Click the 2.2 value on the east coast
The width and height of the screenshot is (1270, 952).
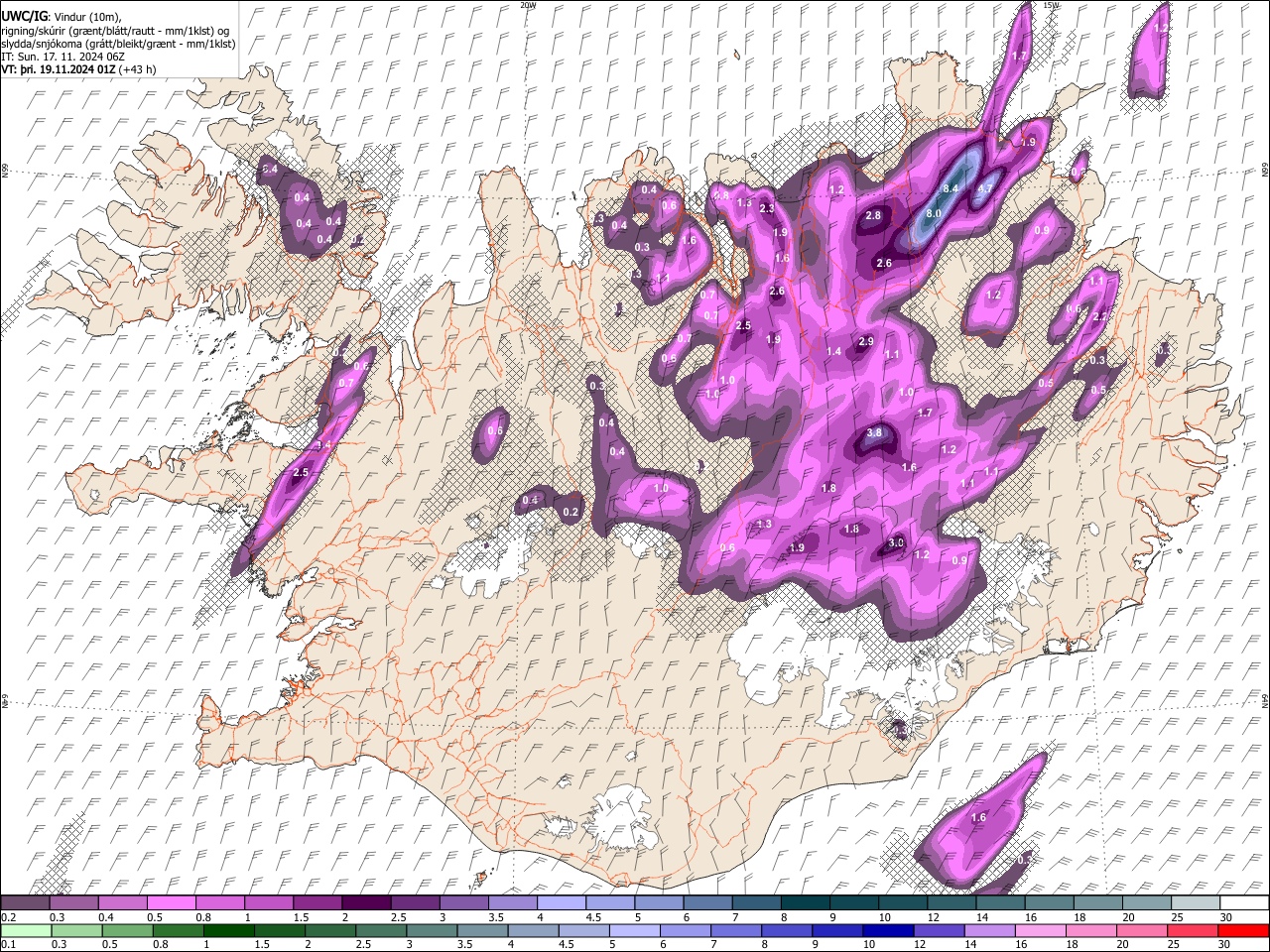(x=1099, y=316)
